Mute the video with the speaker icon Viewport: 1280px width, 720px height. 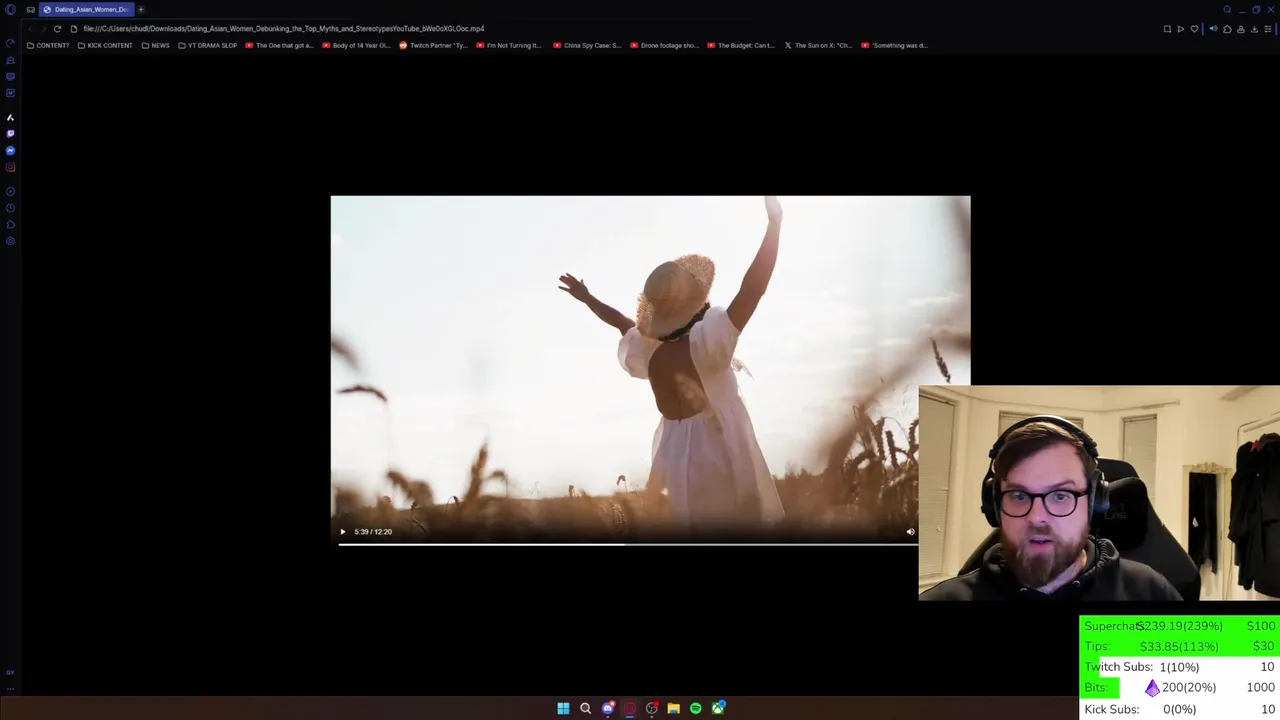910,532
